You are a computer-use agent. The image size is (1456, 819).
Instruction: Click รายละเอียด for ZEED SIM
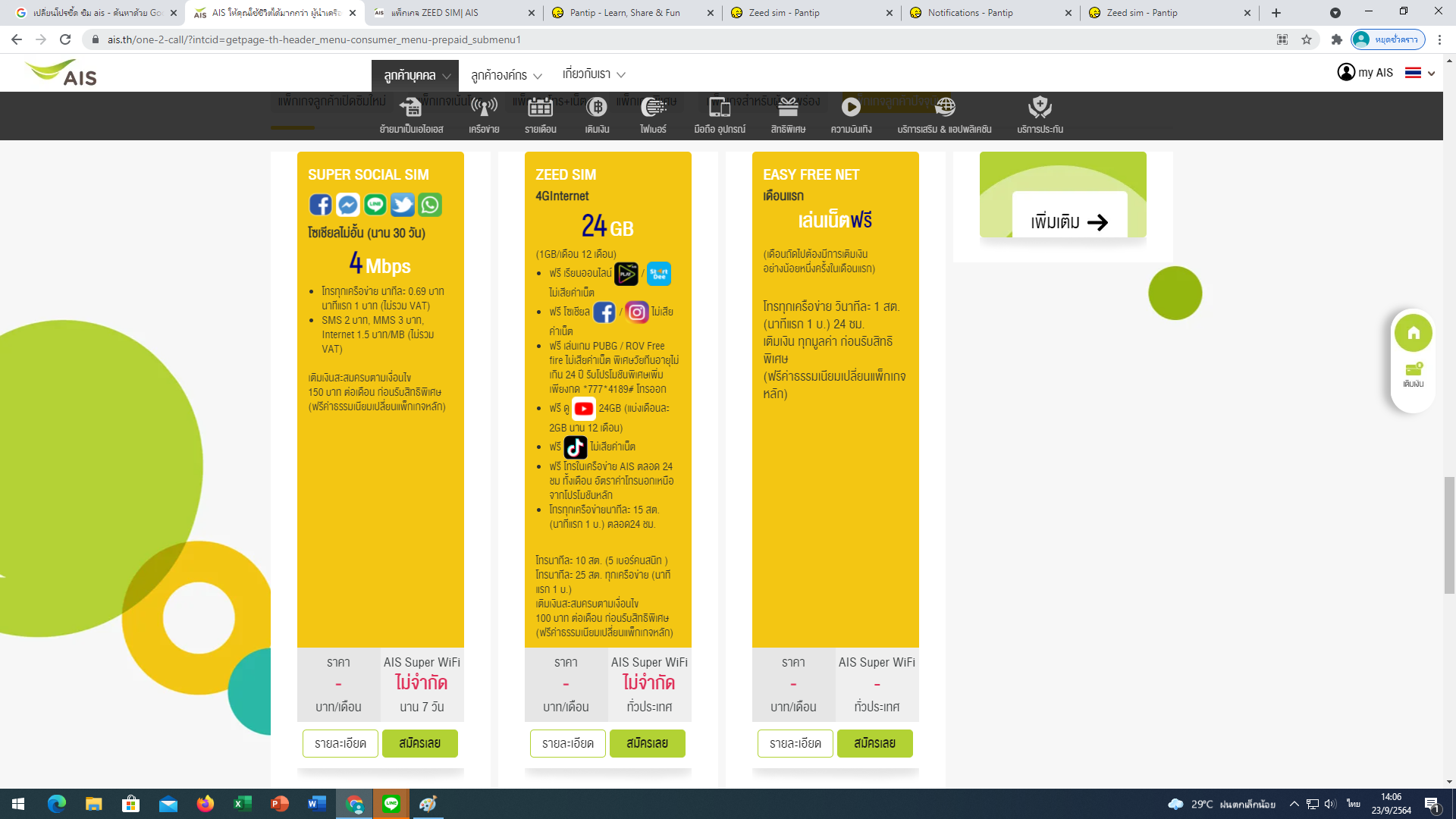(x=568, y=743)
